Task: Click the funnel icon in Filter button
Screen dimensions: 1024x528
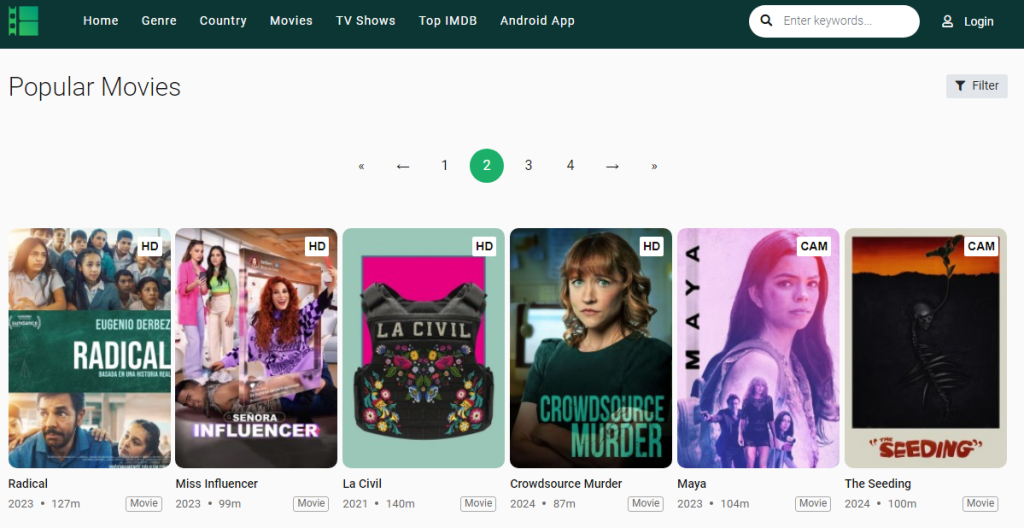Action: pyautogui.click(x=960, y=86)
